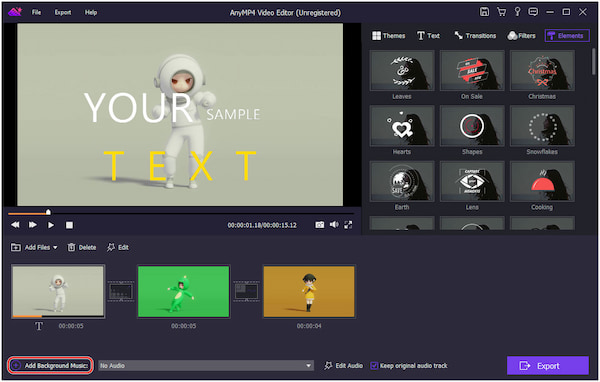Click Add Background Music button

(x=50, y=366)
